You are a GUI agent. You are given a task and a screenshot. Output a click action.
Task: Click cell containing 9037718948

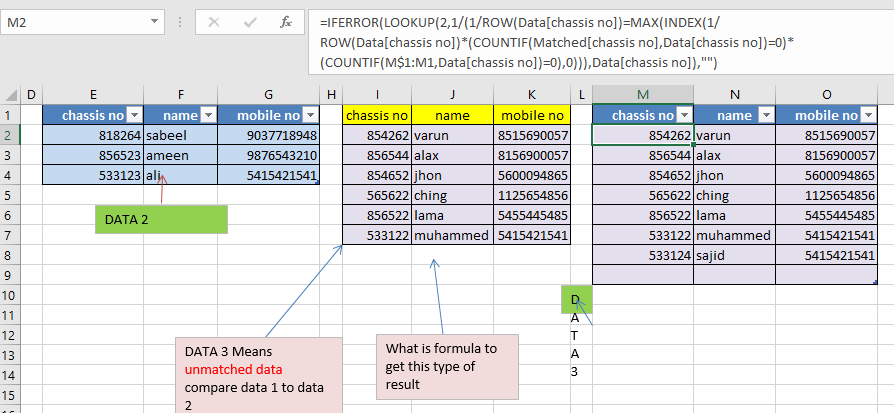269,136
